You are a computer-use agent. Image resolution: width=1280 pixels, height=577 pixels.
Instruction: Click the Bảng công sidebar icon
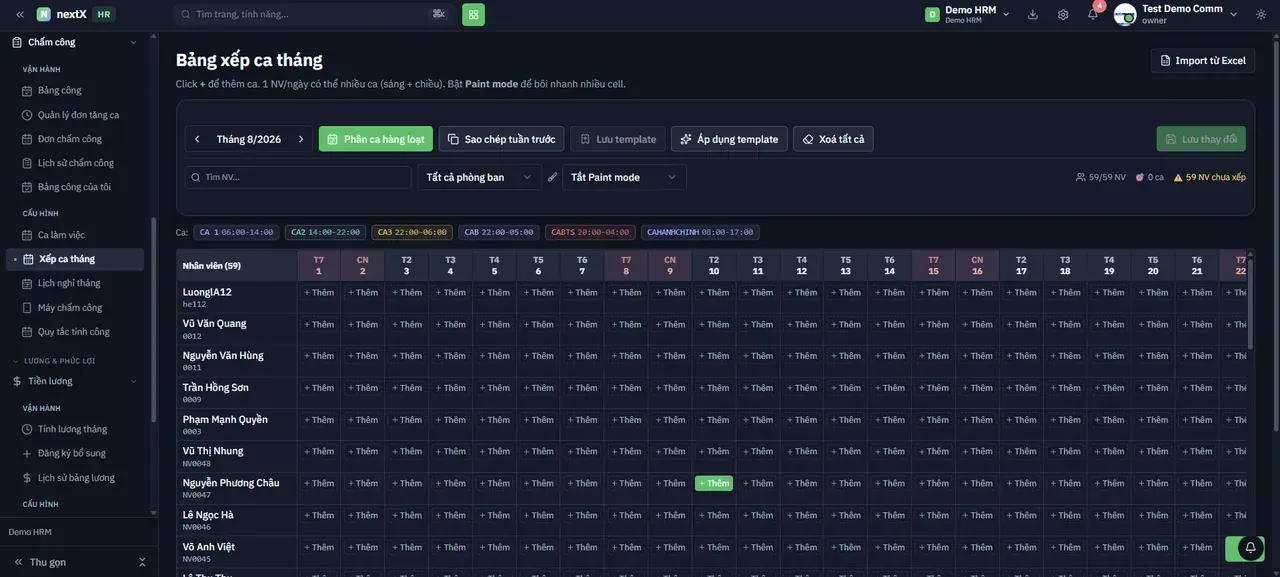coord(28,91)
